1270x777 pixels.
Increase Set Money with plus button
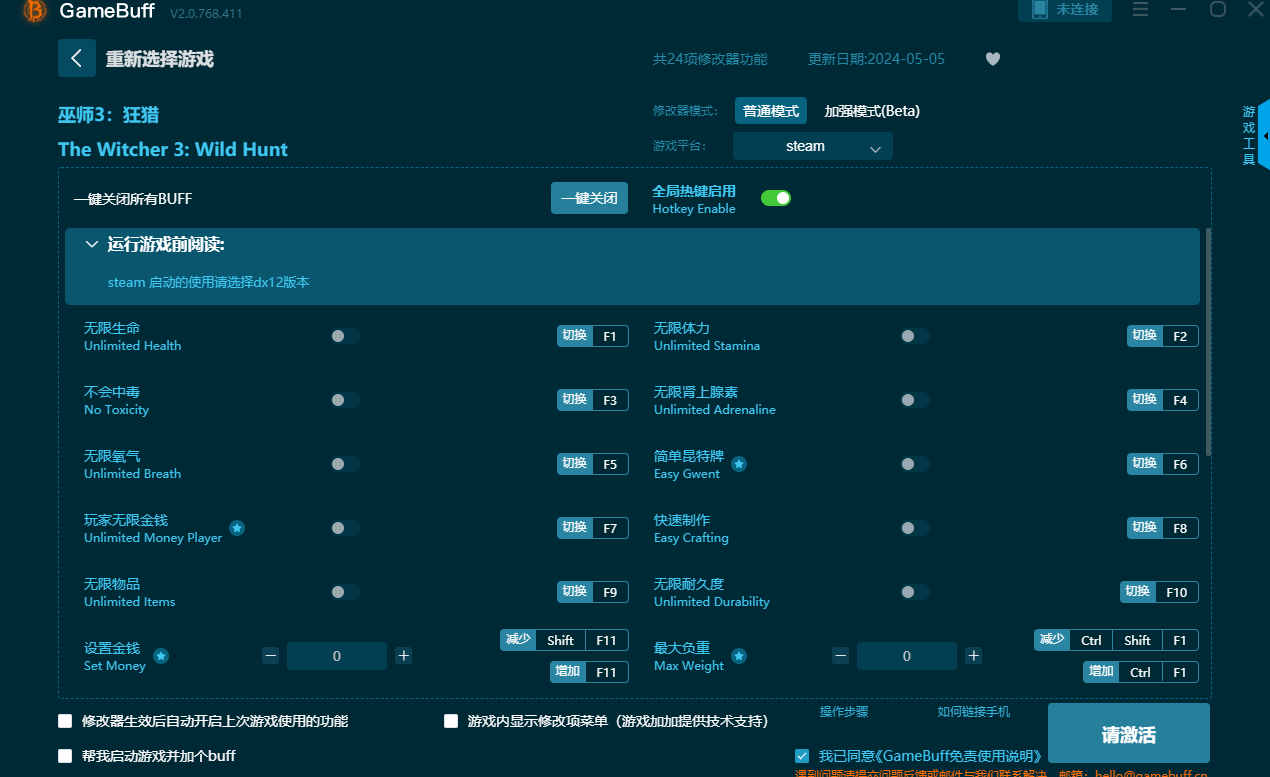tap(403, 656)
